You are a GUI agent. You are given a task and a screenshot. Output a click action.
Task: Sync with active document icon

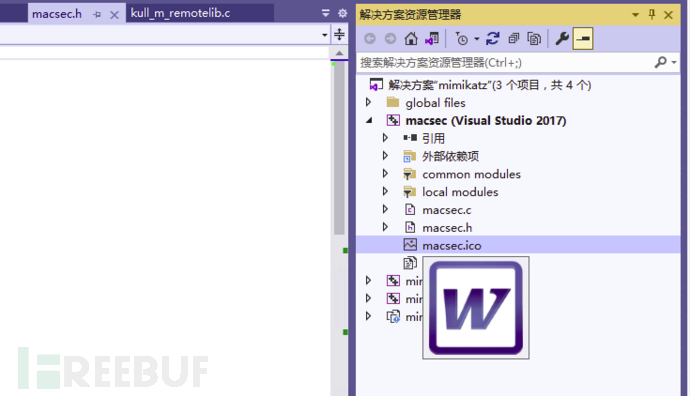coord(493,39)
